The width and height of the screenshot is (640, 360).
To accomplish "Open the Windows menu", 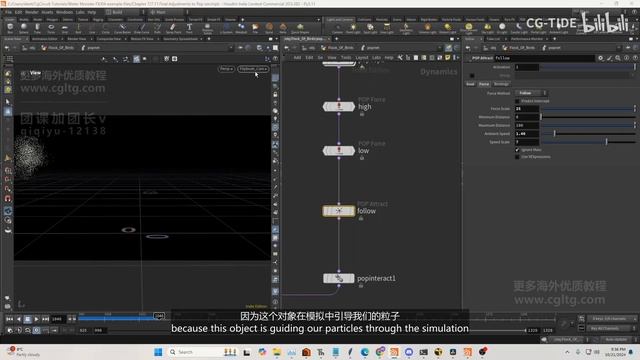I will point(64,12).
